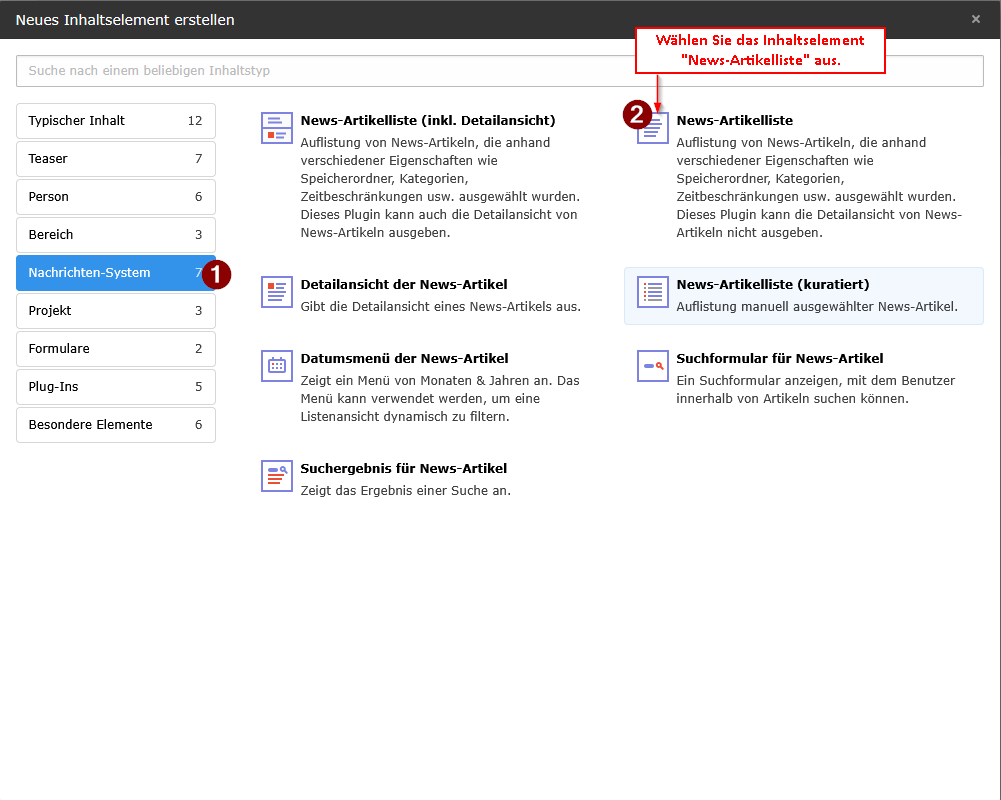Open the Teaser category
Viewport: 1001px width, 800px height.
(x=110, y=158)
